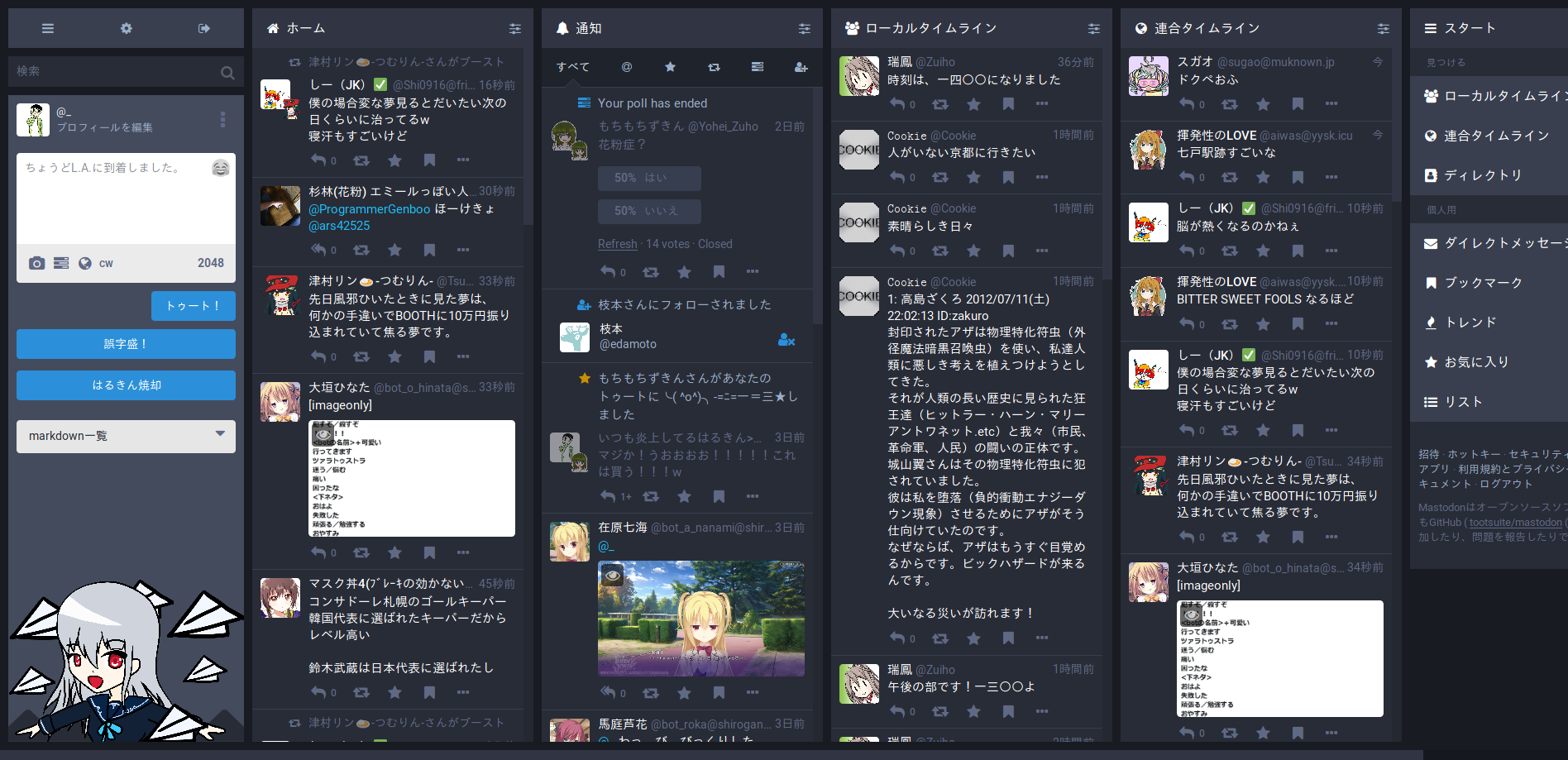Switch to the follows notifications tab
Viewport: 1568px width, 760px height.
pyautogui.click(x=801, y=67)
